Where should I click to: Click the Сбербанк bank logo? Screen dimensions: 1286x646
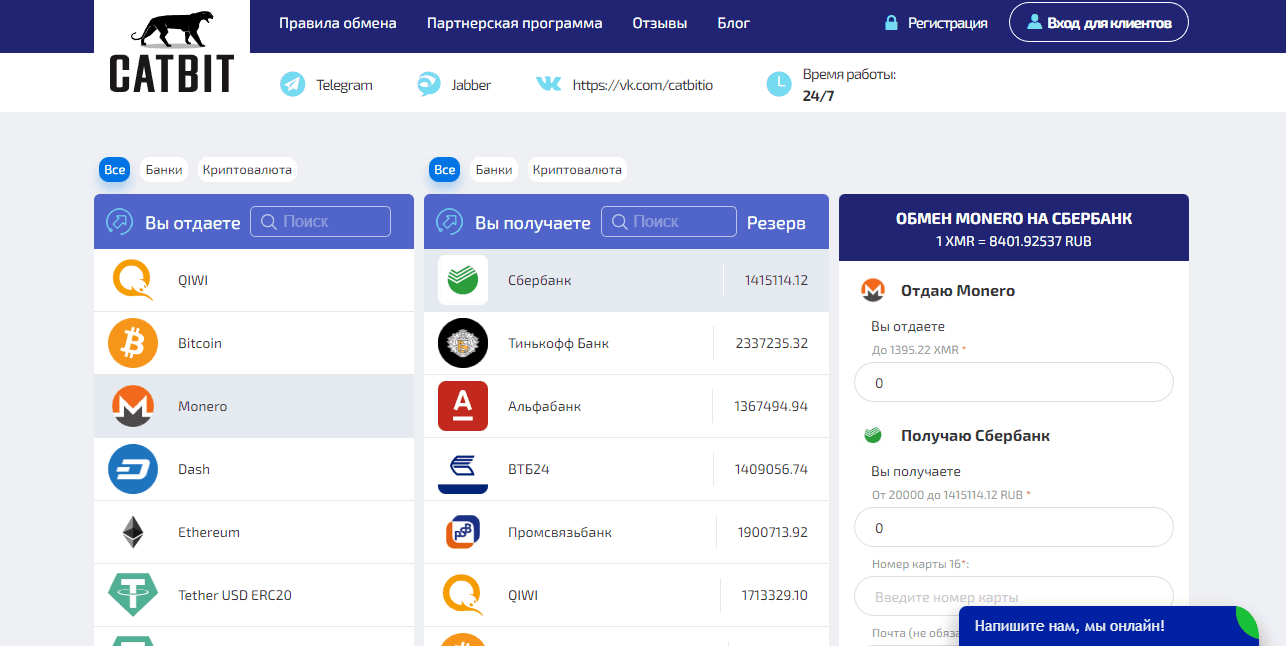[462, 280]
